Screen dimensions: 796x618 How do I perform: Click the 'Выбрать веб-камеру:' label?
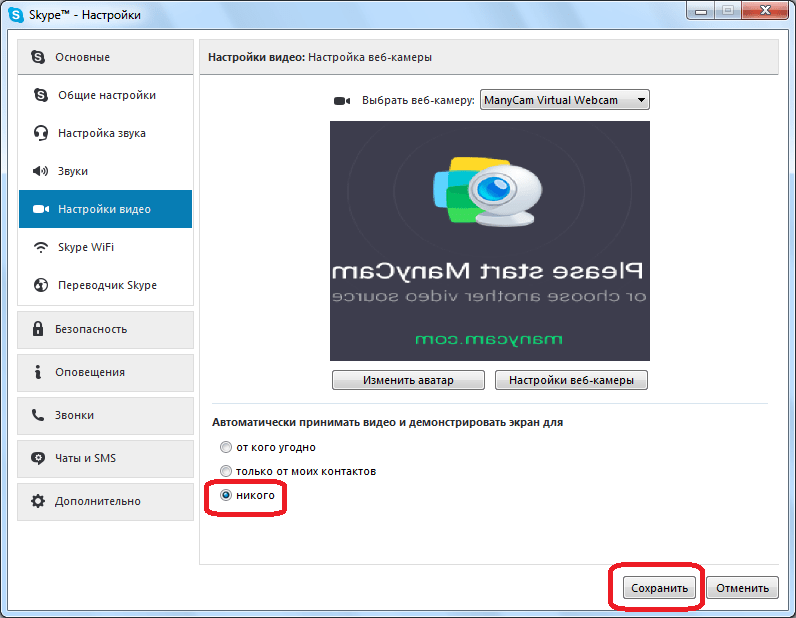[x=418, y=101]
